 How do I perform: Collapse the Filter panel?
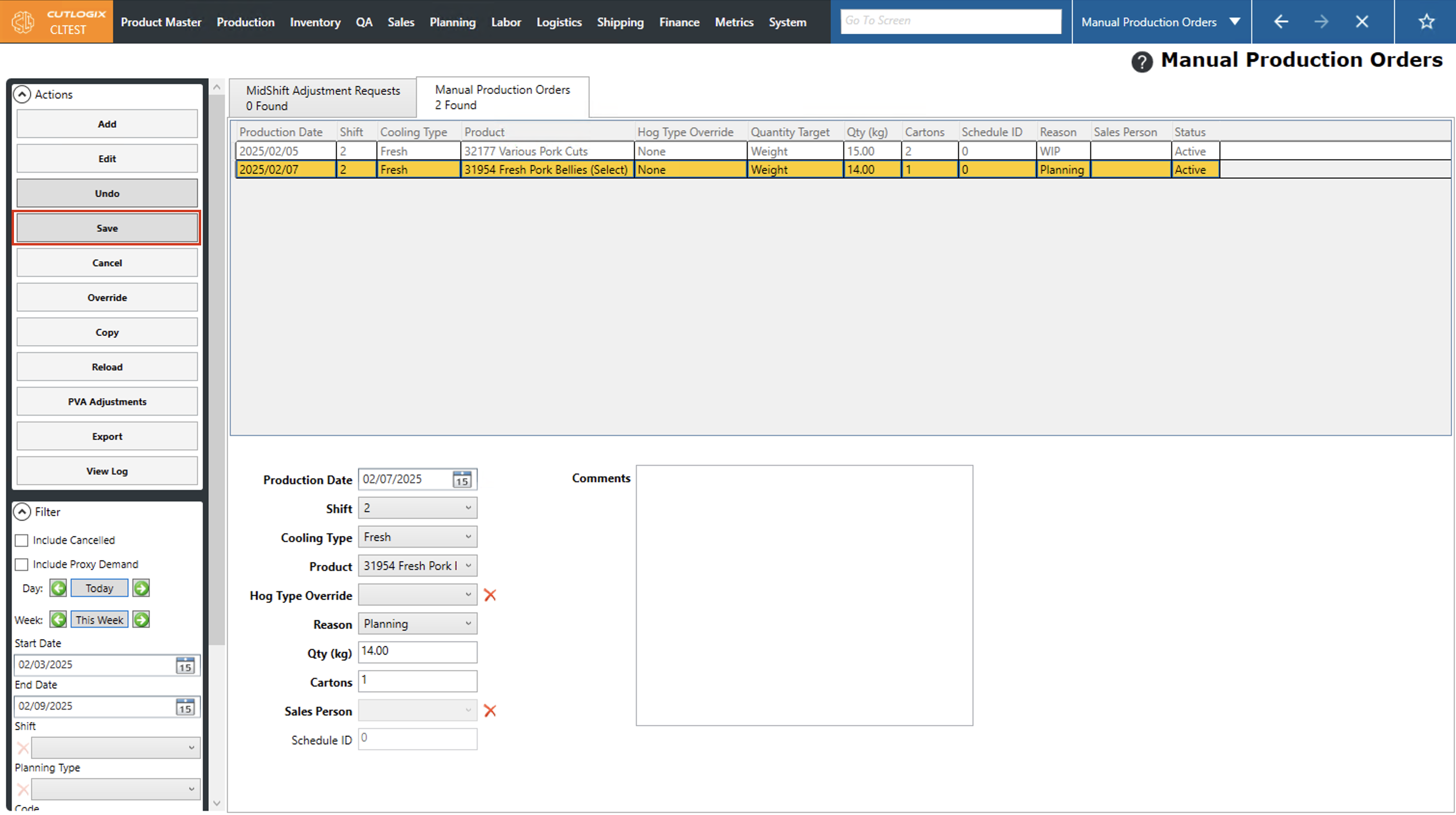pos(22,512)
